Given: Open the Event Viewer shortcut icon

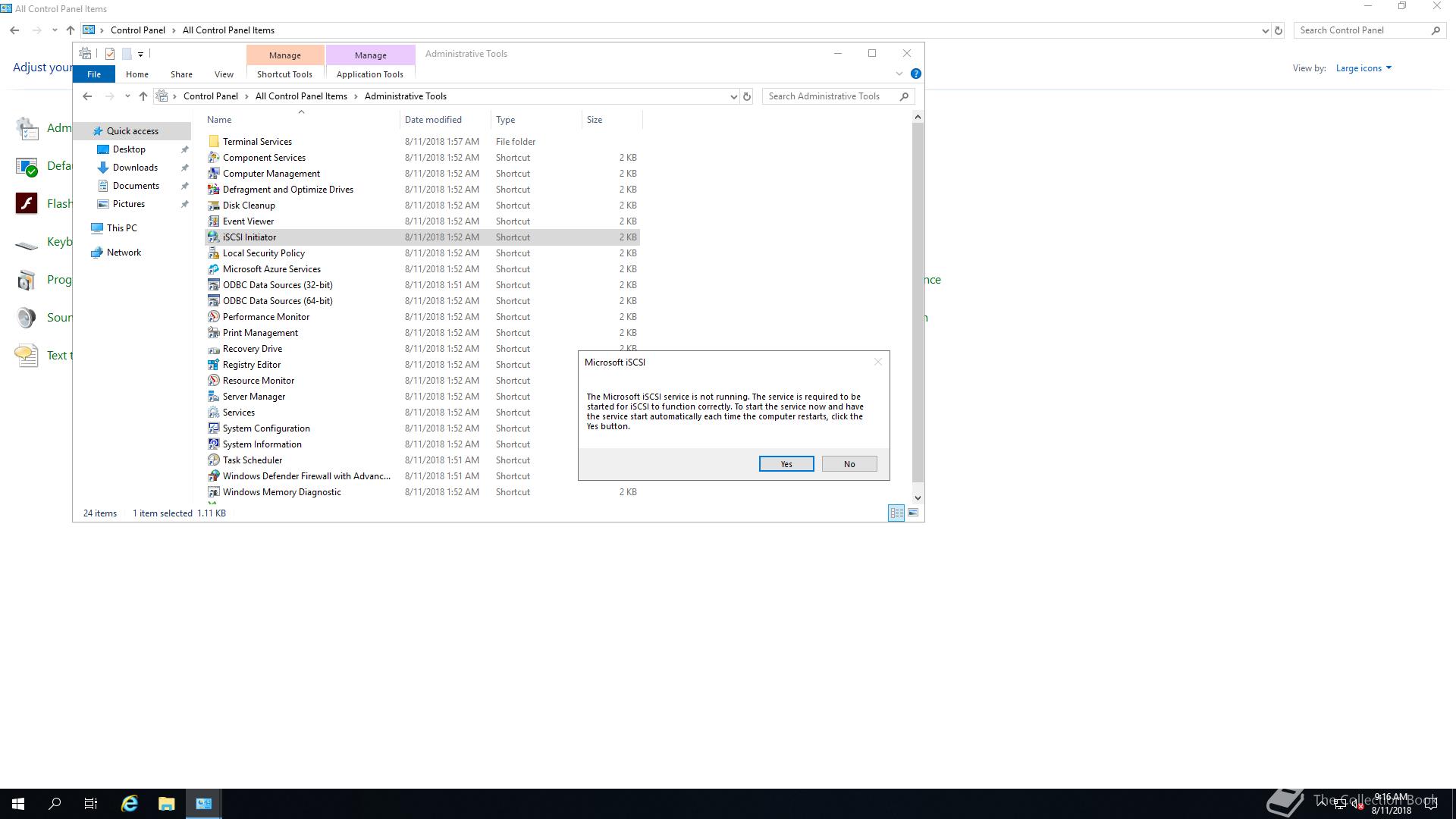Looking at the screenshot, I should [x=214, y=221].
